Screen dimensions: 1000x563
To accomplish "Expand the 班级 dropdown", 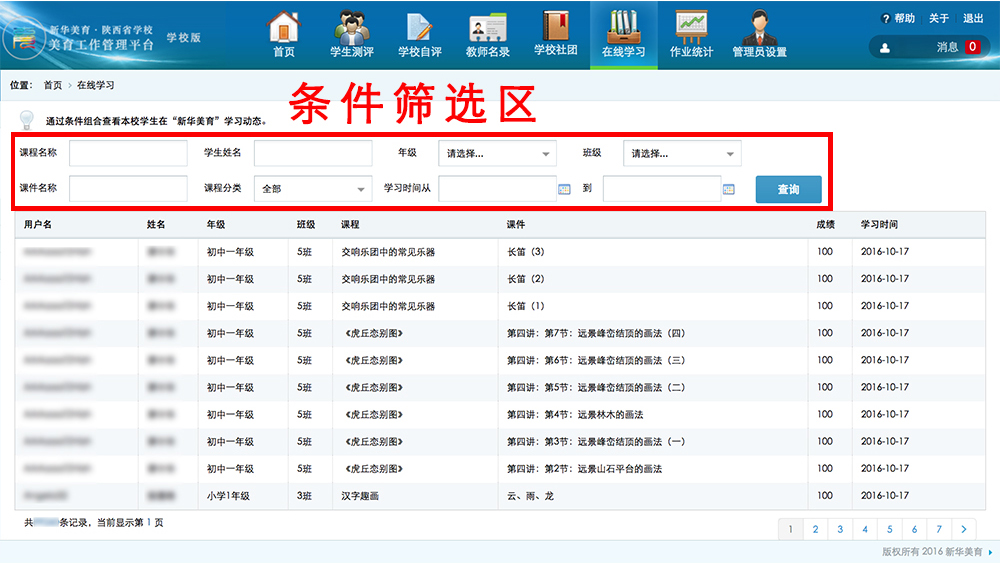I will tap(682, 154).
